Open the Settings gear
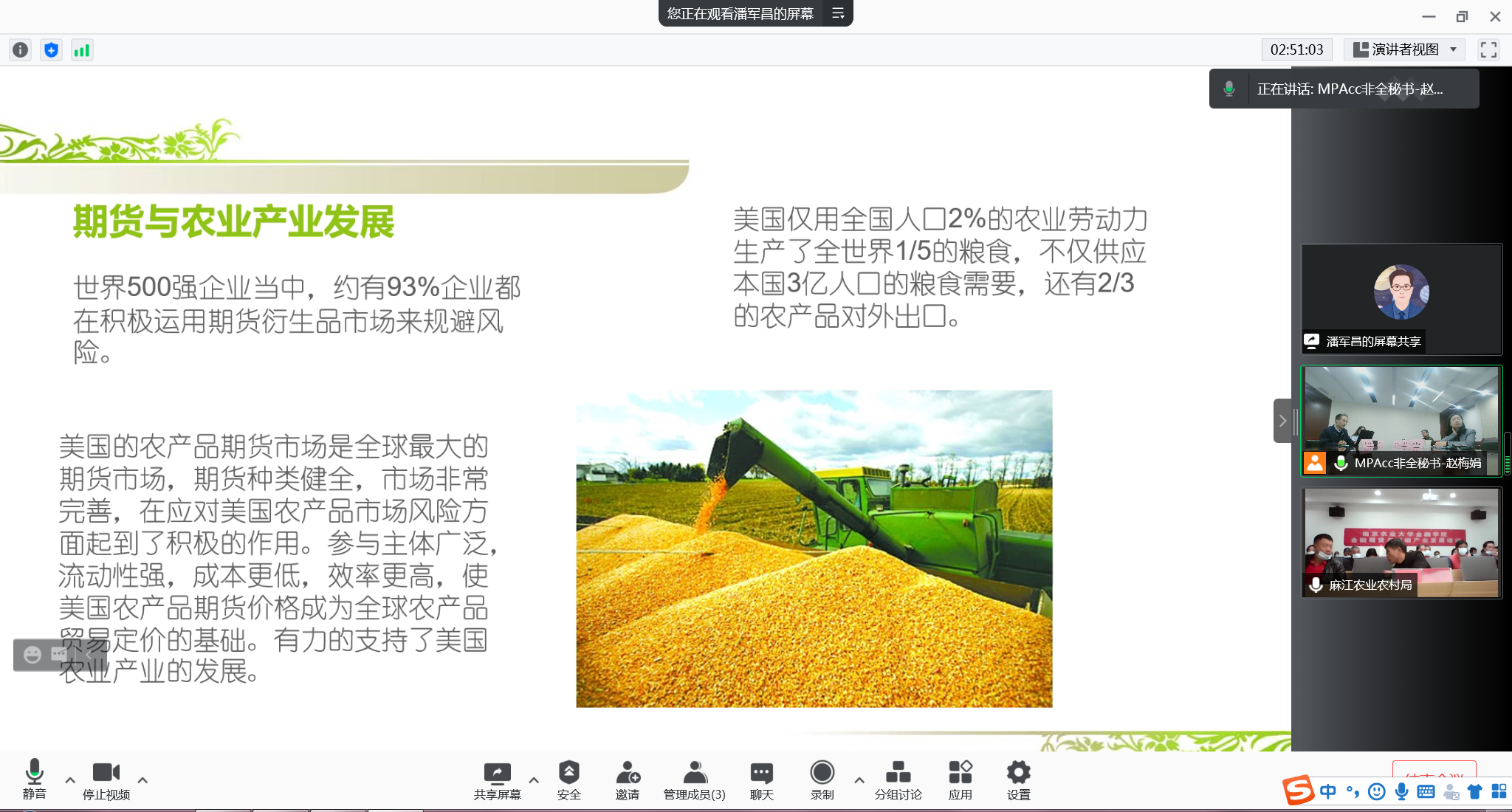Viewport: 1512px width, 812px height. coord(1018,780)
